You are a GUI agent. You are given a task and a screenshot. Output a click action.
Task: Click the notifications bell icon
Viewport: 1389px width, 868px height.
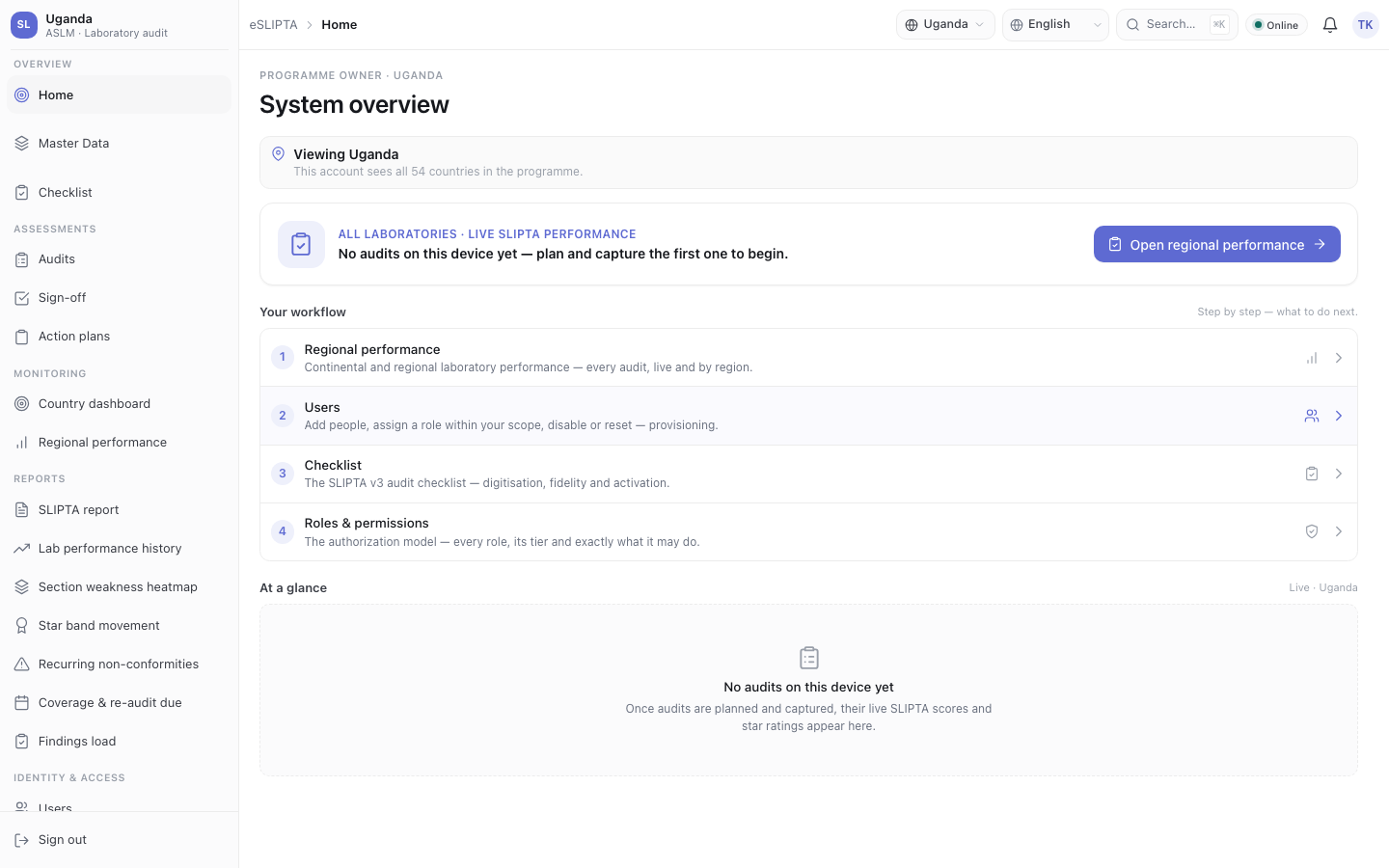[x=1329, y=25]
